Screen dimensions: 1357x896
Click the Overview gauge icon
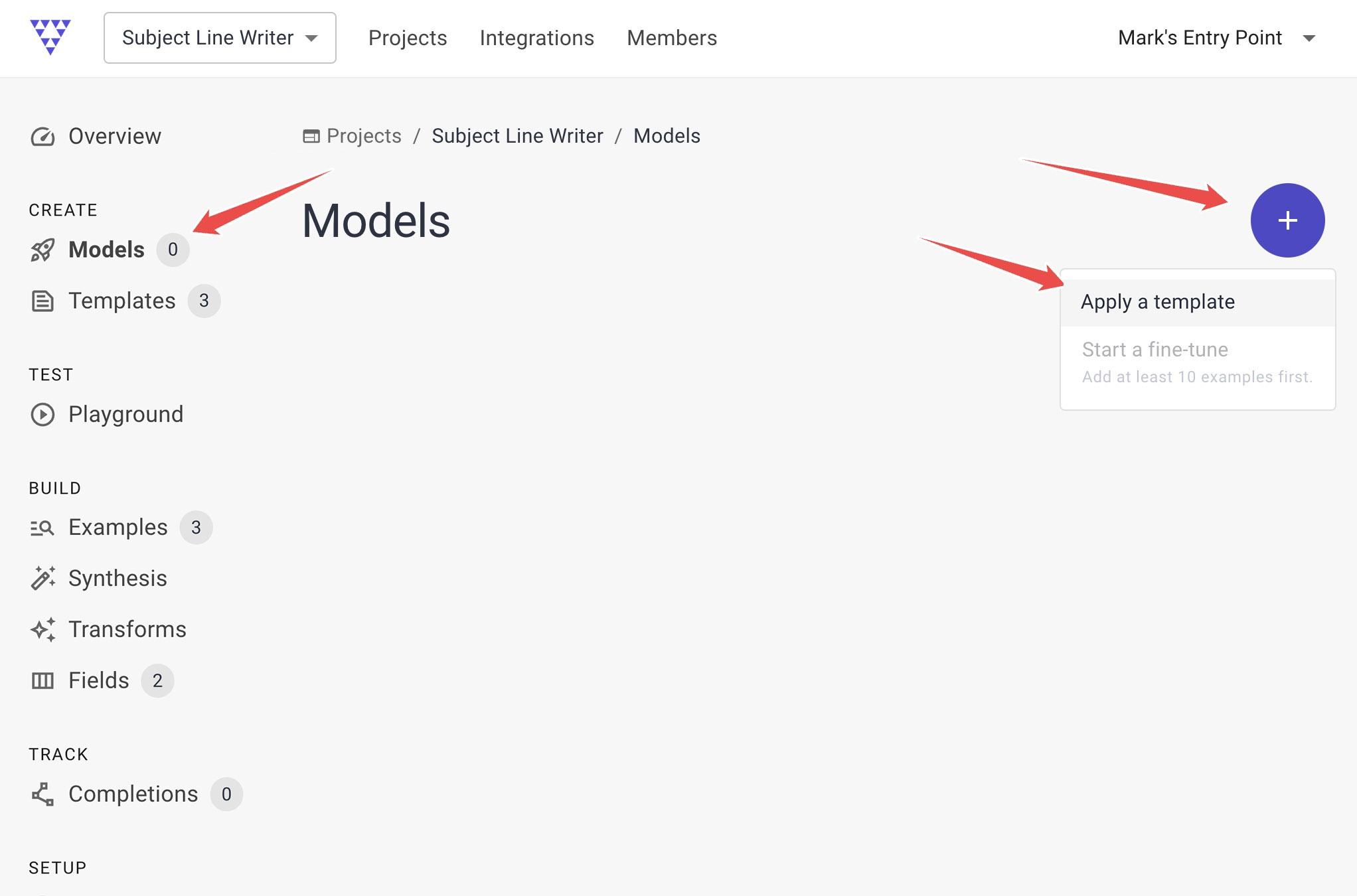[x=42, y=137]
